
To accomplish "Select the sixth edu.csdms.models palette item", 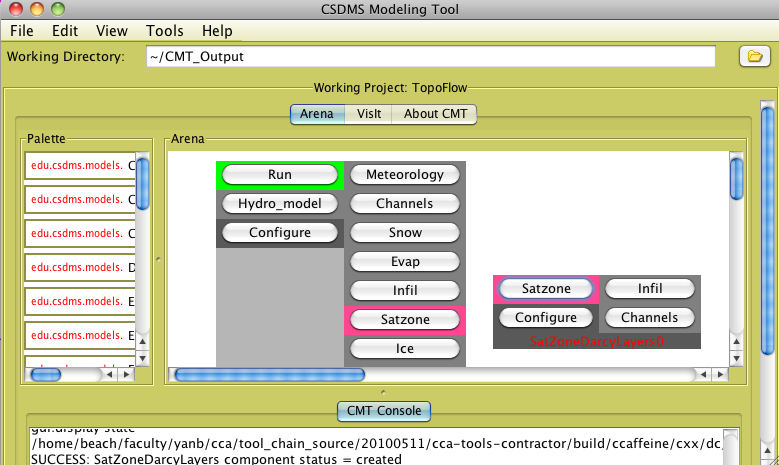I will click(x=80, y=335).
